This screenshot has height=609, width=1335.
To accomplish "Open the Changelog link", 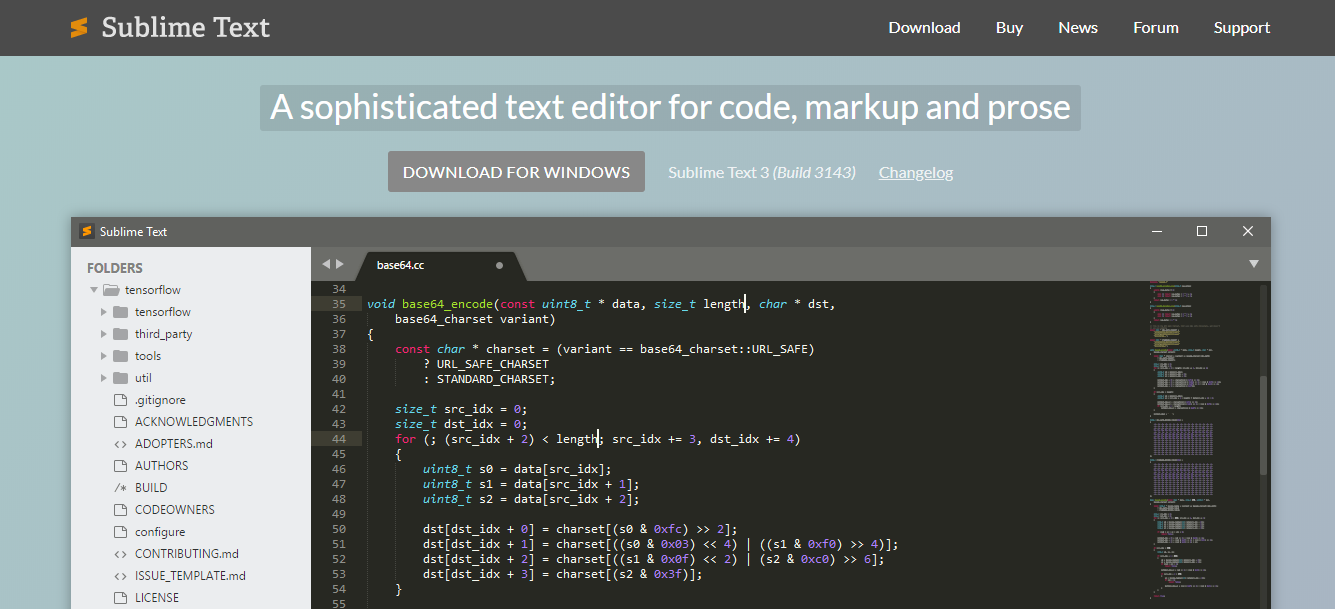I will 915,172.
